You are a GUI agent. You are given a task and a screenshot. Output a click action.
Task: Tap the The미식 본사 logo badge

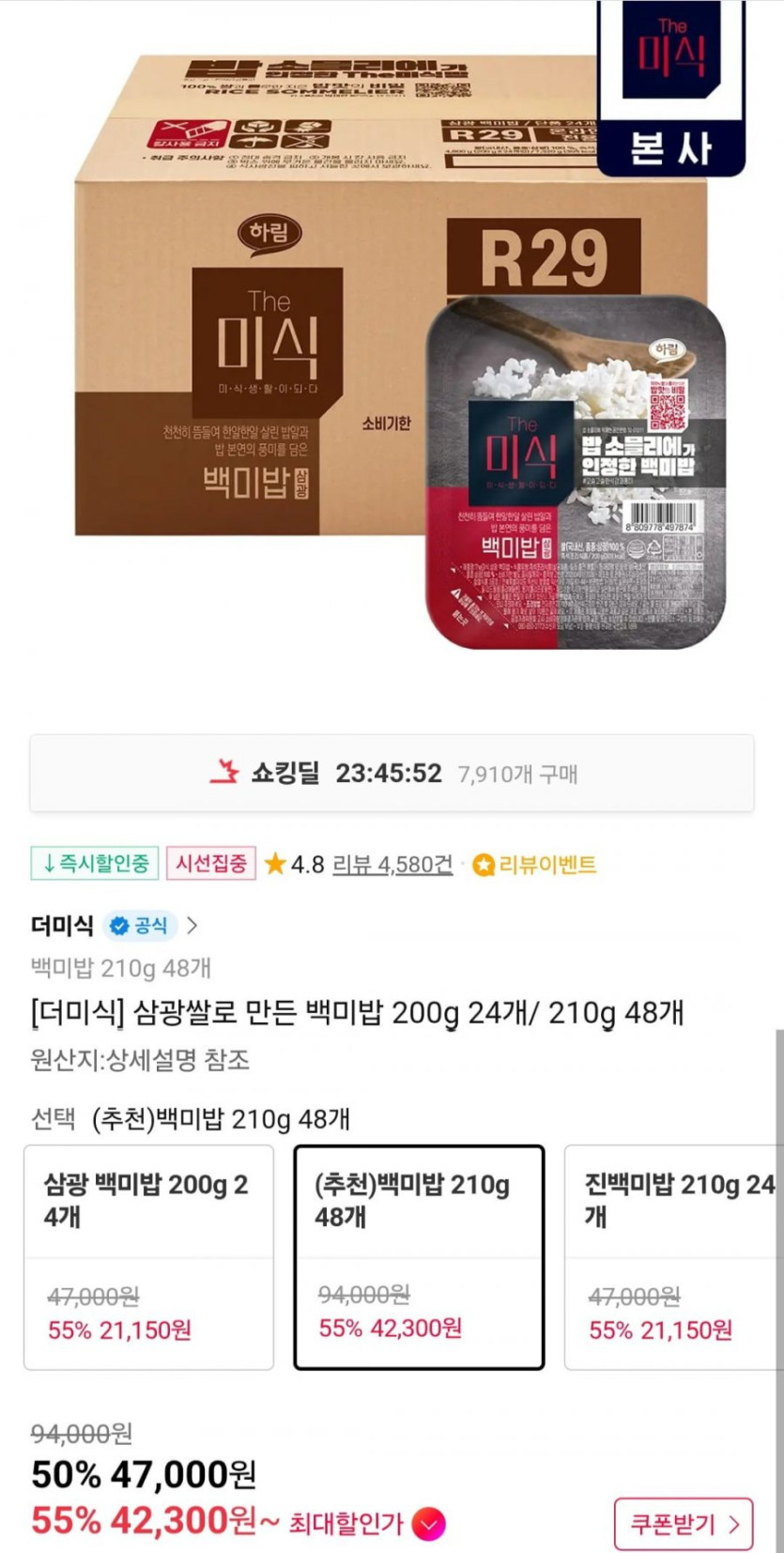(x=670, y=88)
